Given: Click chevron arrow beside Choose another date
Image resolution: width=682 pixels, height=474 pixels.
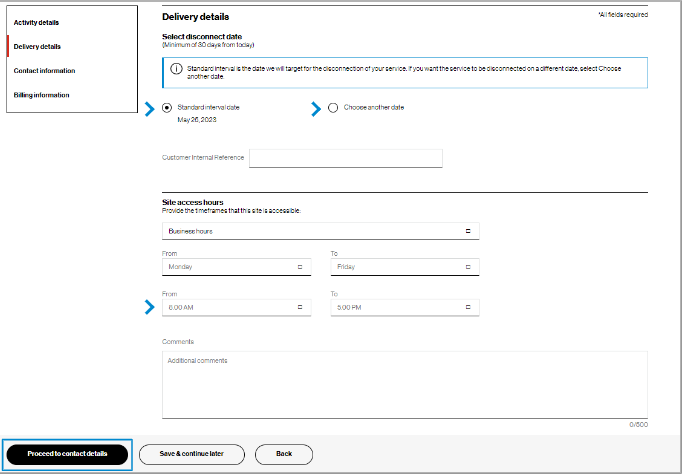Looking at the screenshot, I should [318, 107].
